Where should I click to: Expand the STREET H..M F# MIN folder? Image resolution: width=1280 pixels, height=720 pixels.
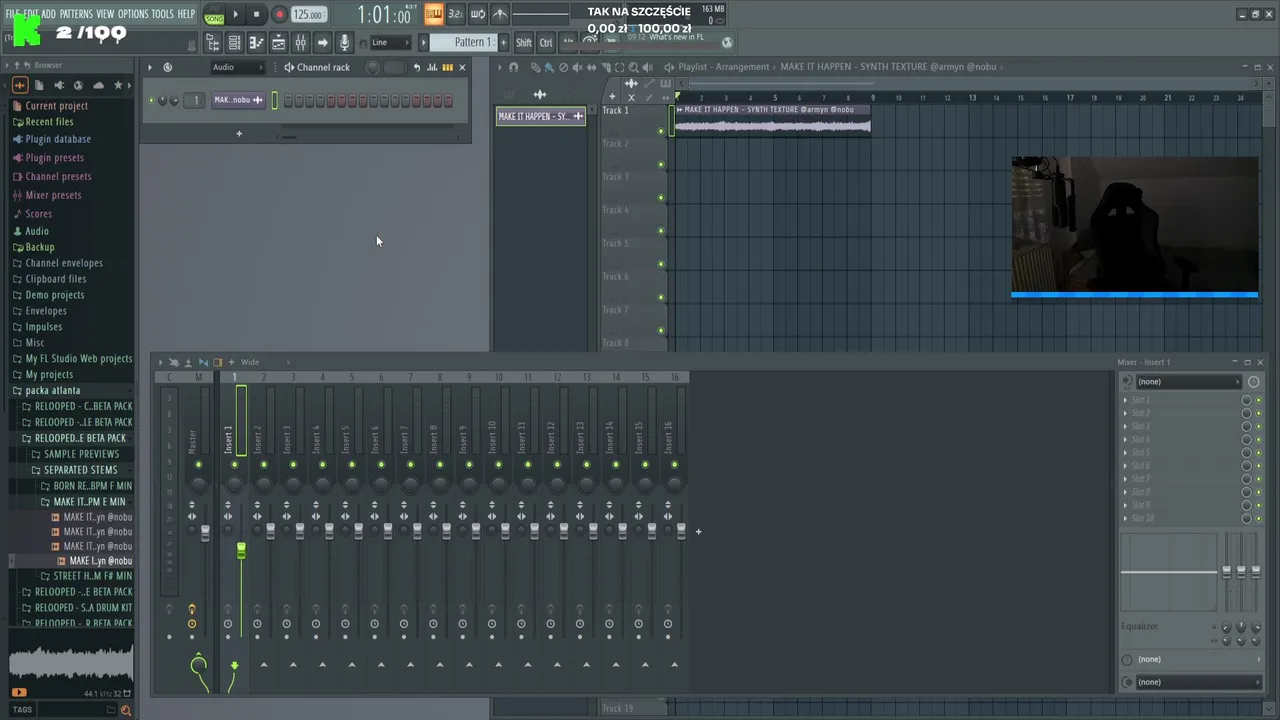pos(92,576)
